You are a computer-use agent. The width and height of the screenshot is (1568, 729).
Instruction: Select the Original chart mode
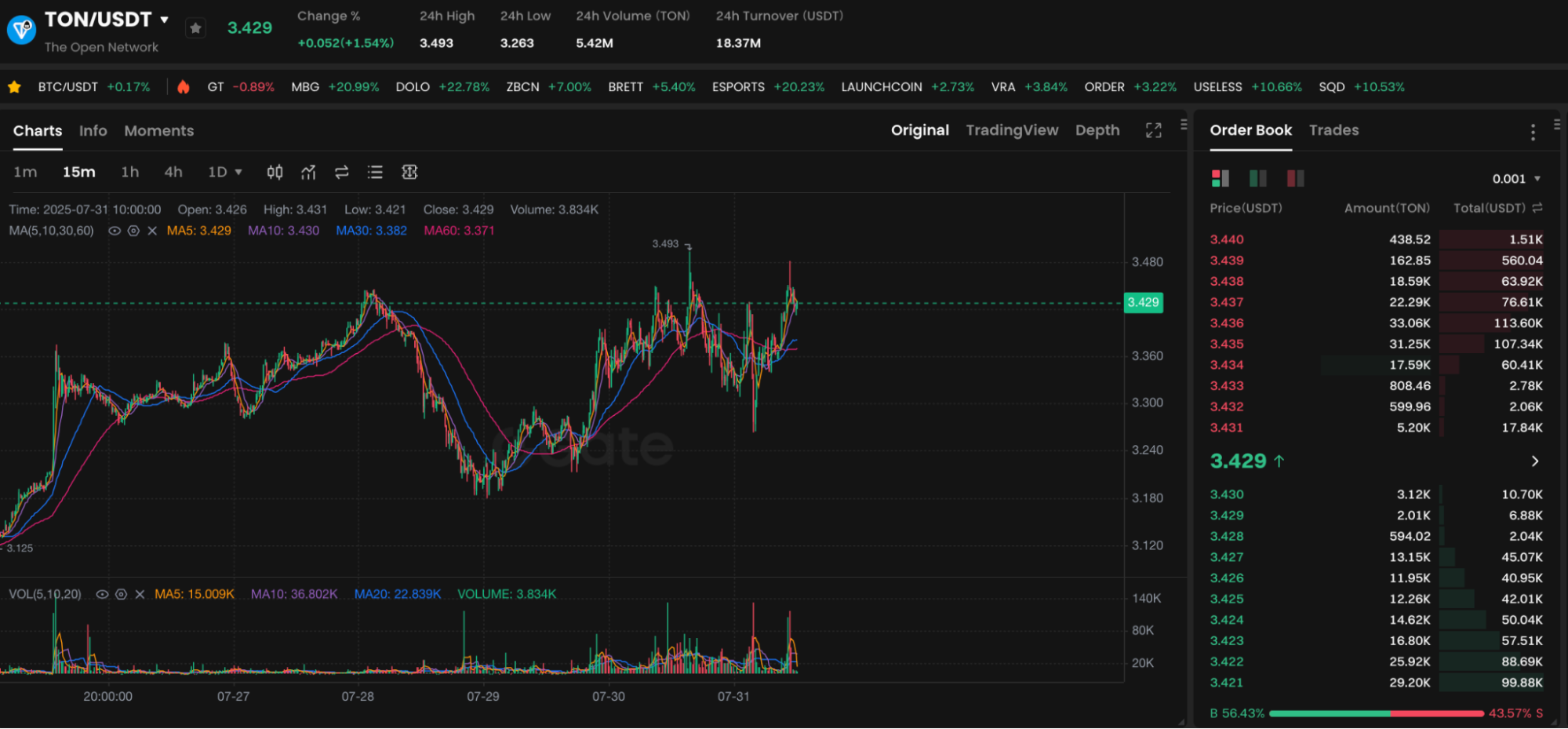pos(919,130)
